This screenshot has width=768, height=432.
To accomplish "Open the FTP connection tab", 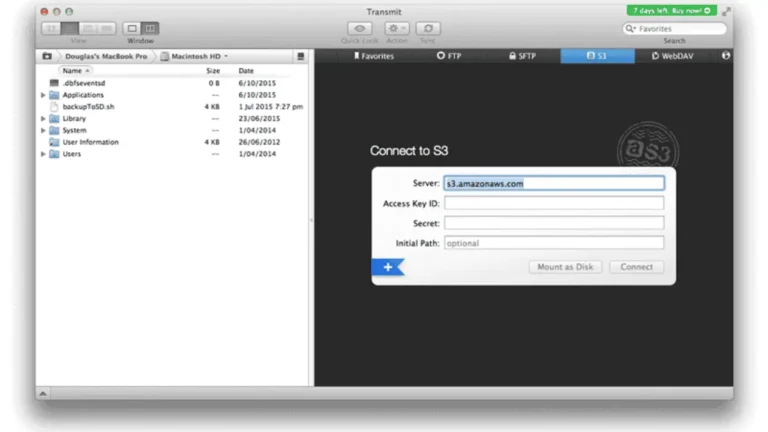I will point(449,56).
